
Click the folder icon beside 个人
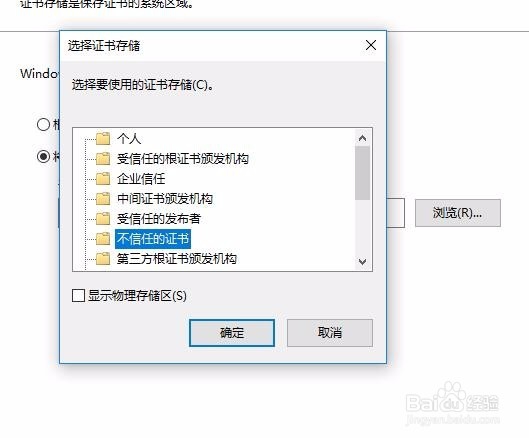coord(103,138)
